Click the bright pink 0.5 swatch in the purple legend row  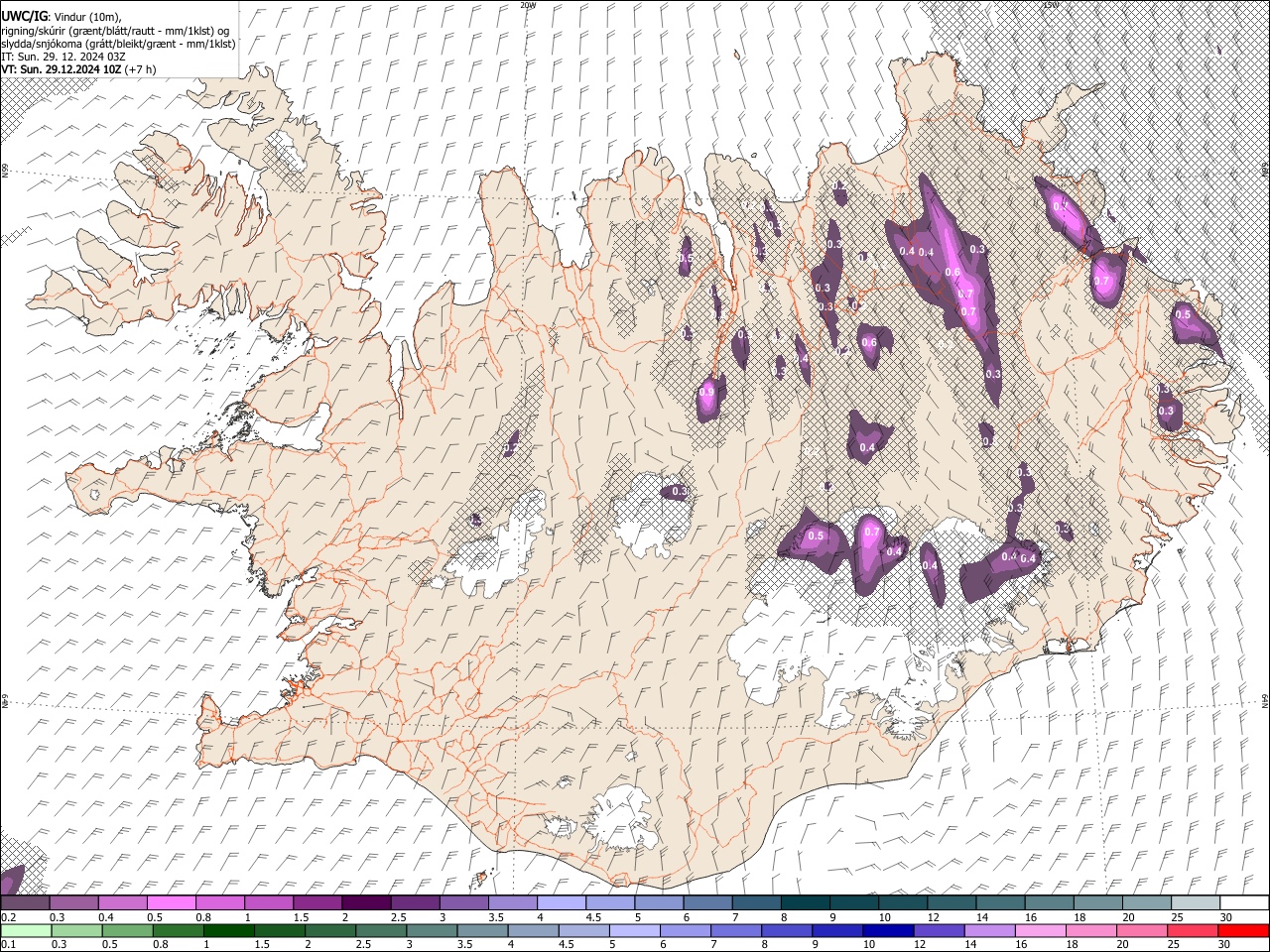point(171,903)
